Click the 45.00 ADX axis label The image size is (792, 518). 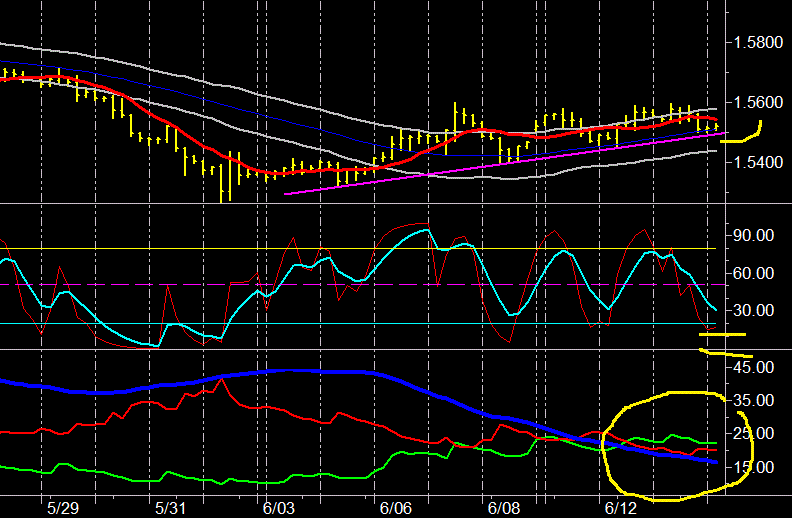pyautogui.click(x=754, y=367)
